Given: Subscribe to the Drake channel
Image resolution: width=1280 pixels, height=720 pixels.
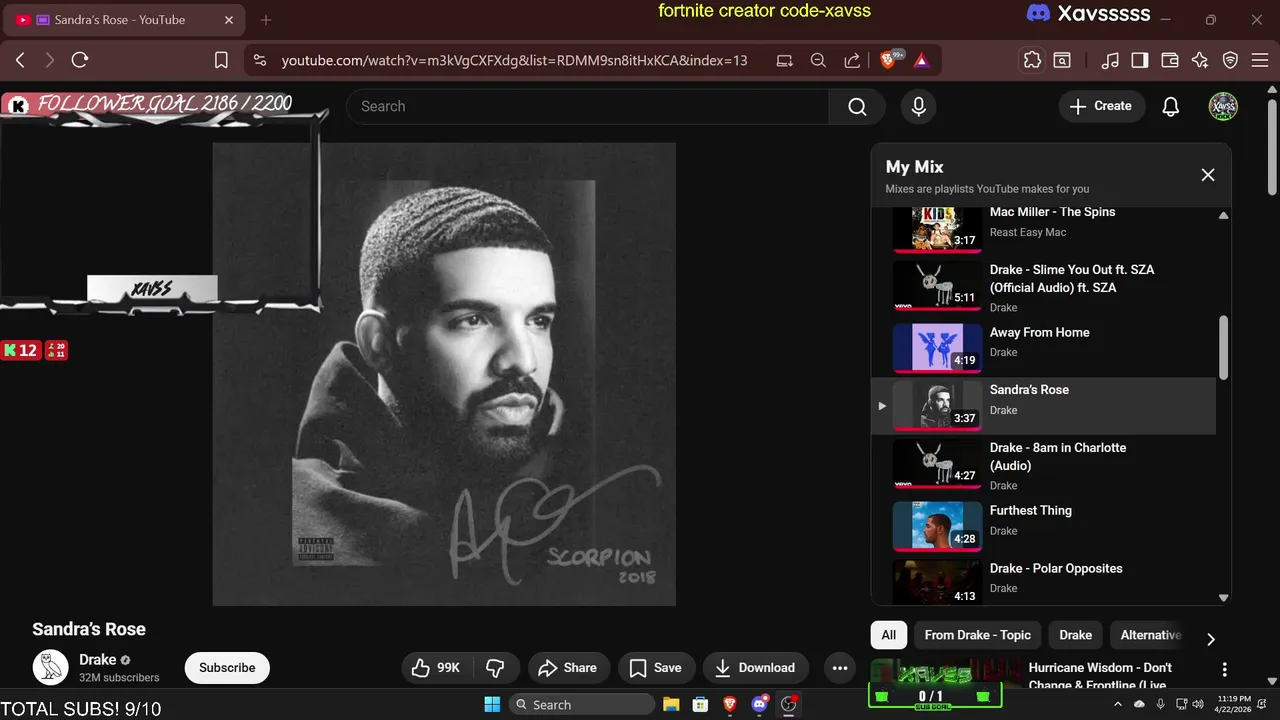Looking at the screenshot, I should [x=227, y=668].
